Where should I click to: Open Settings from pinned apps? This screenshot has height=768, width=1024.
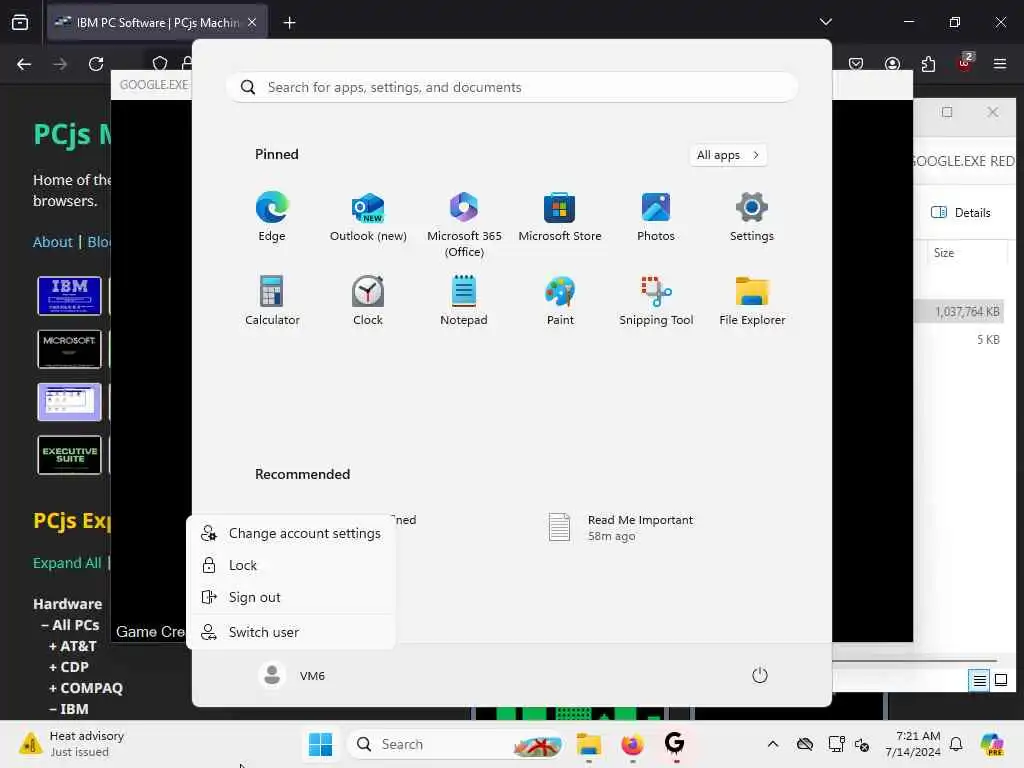click(x=752, y=217)
